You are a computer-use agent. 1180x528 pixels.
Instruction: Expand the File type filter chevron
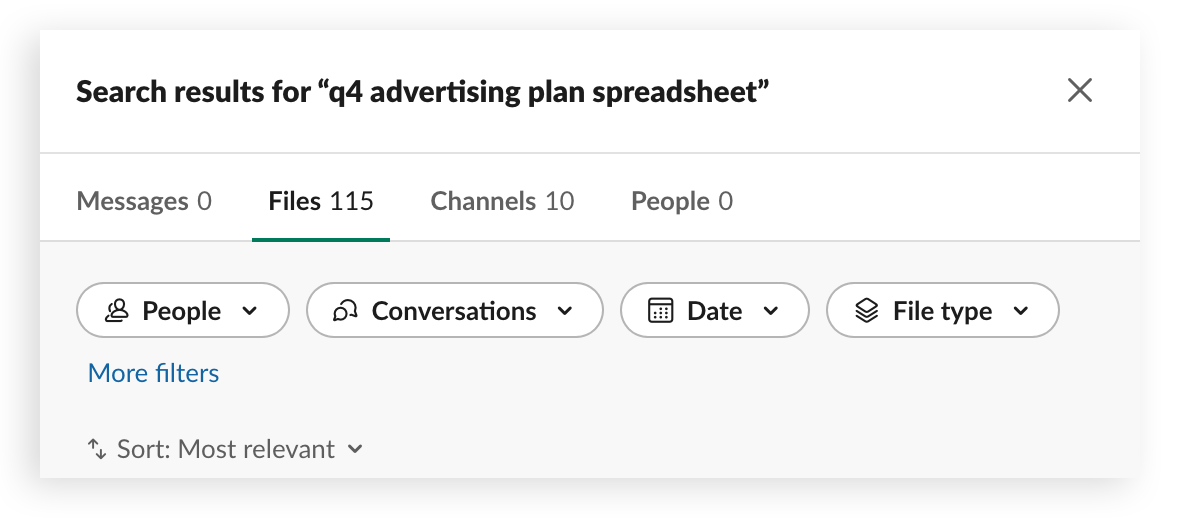[x=1021, y=311]
